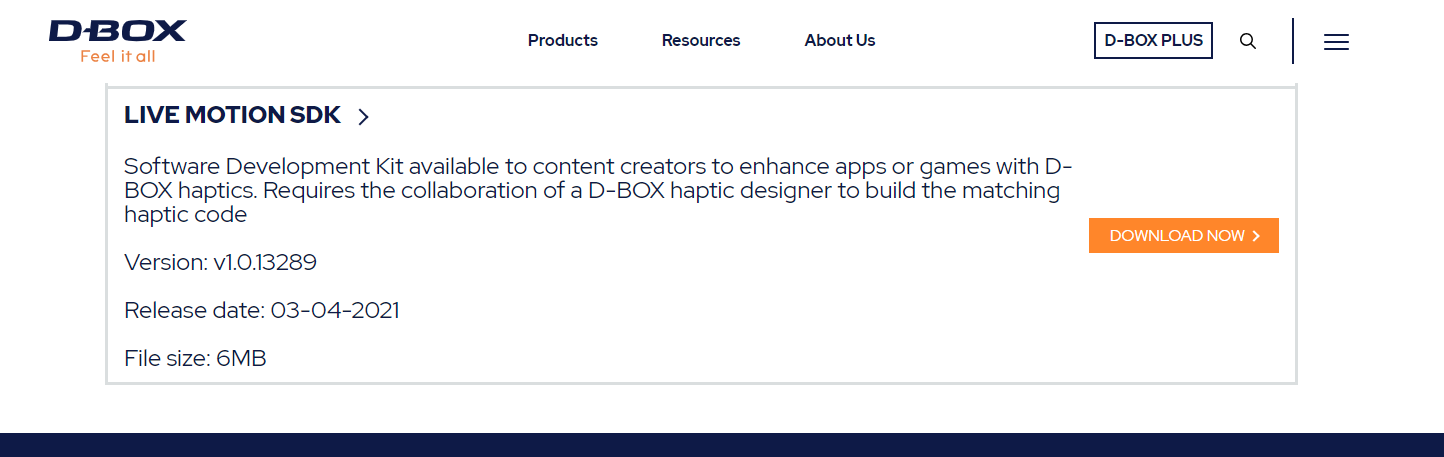
Task: Open the About Us menu
Action: 840,41
